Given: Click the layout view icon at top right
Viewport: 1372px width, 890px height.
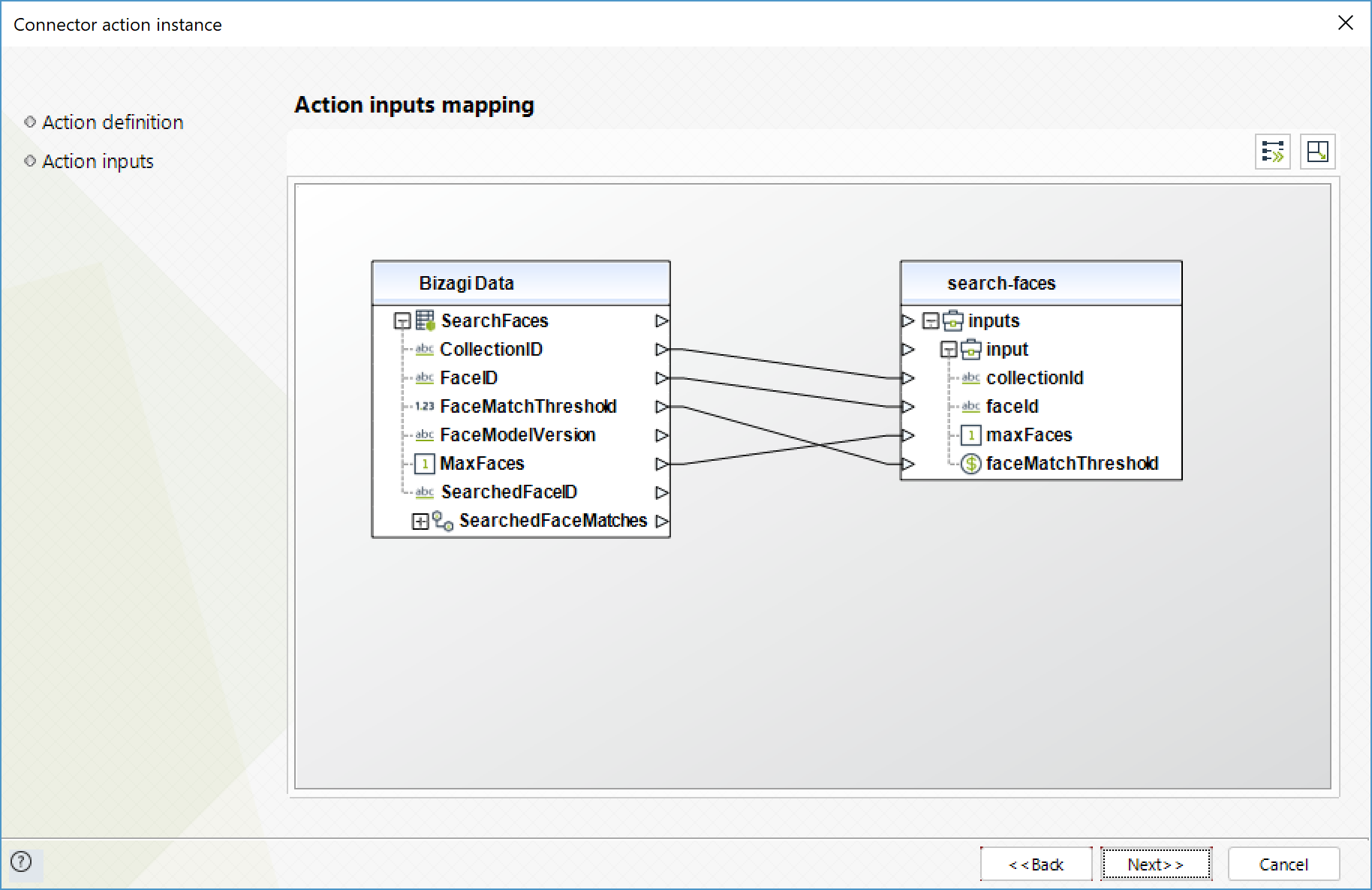Looking at the screenshot, I should [1317, 152].
